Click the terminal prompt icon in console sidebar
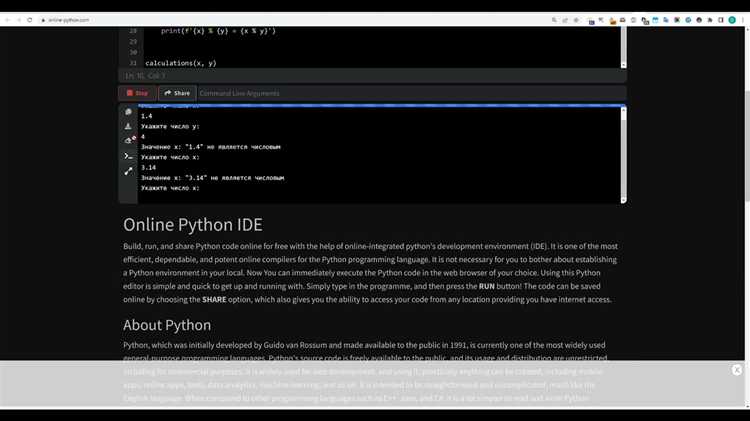The width and height of the screenshot is (750, 421). tap(128, 156)
